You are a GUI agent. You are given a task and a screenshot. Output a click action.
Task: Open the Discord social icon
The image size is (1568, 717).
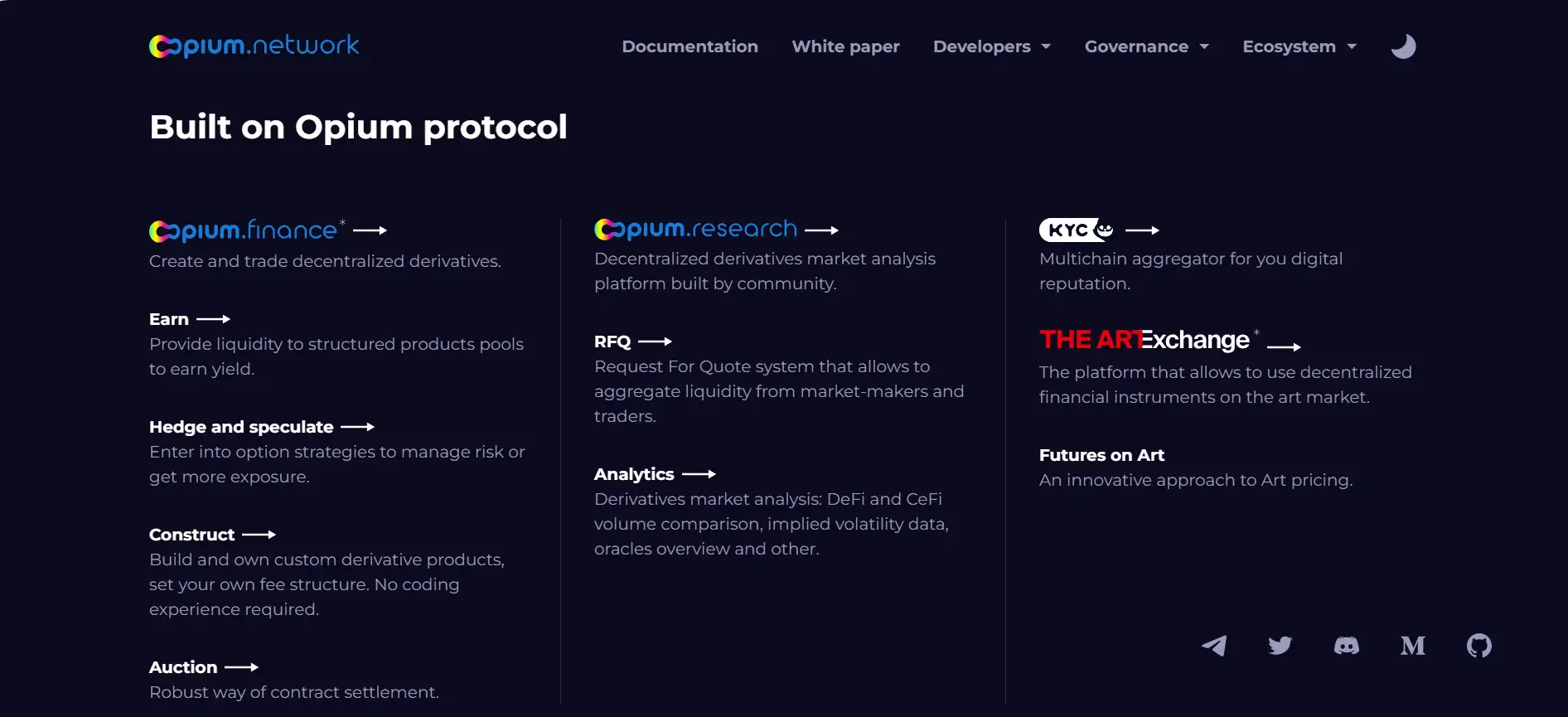pos(1347,646)
